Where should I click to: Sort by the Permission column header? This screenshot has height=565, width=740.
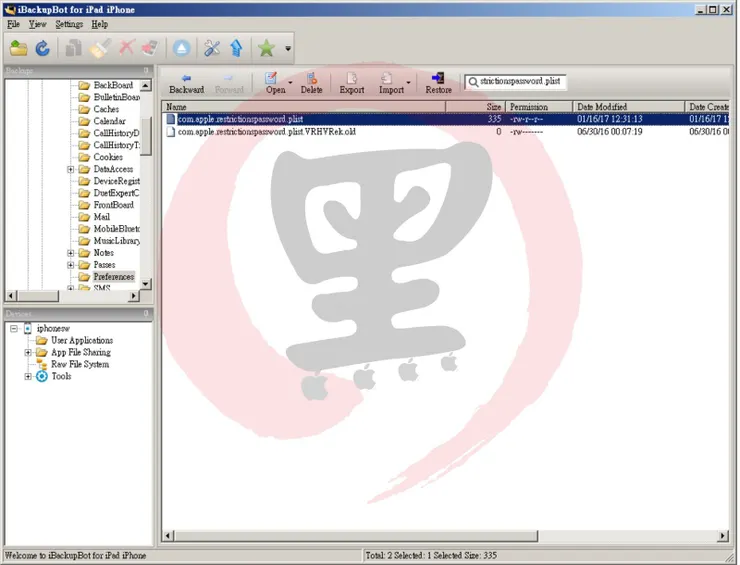539,107
